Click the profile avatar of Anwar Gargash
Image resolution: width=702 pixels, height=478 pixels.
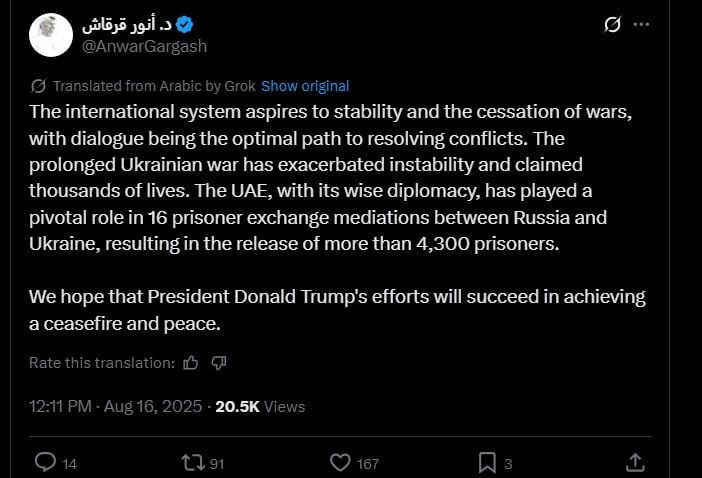[51, 35]
